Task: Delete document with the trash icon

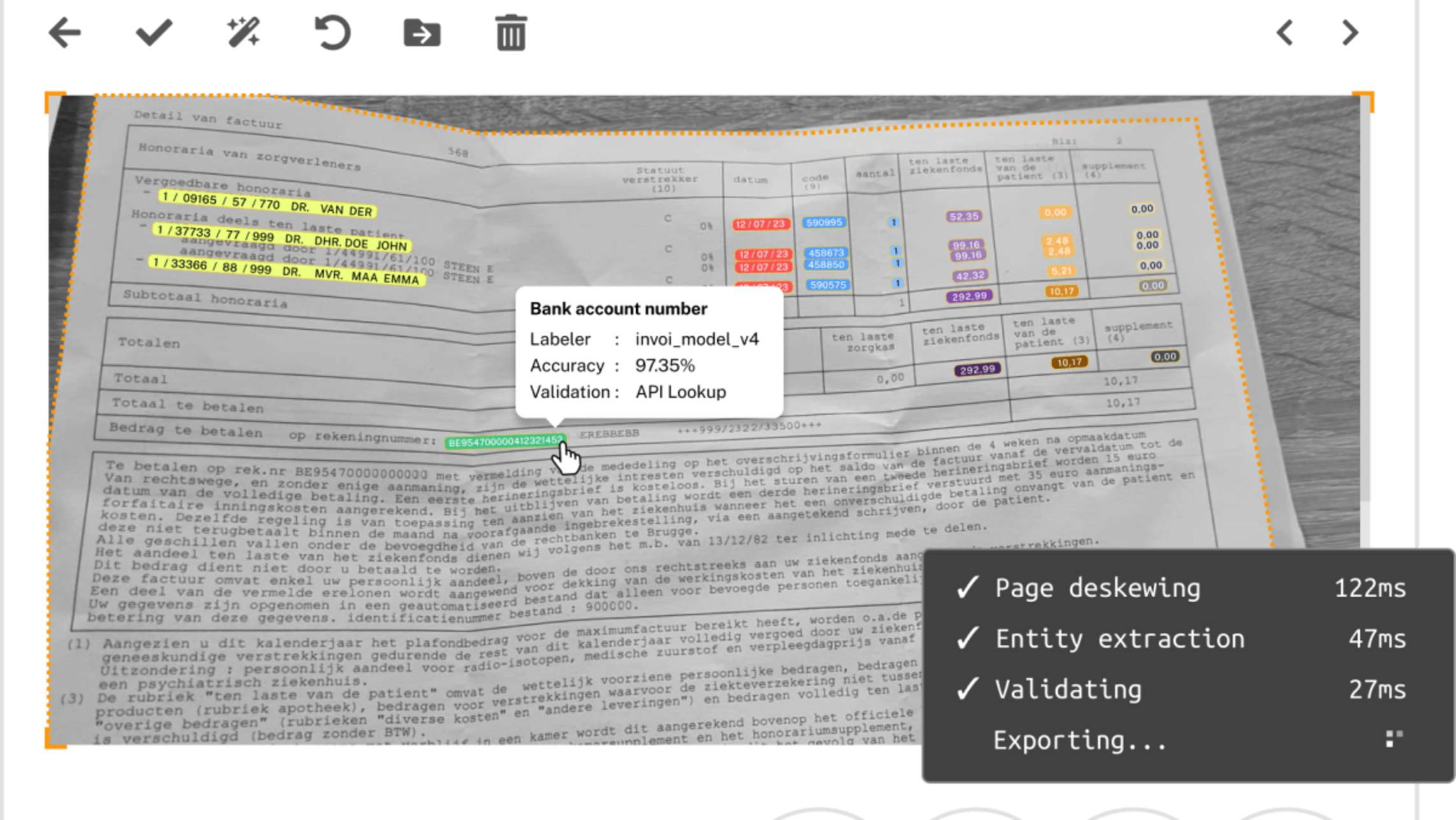Action: [x=511, y=33]
